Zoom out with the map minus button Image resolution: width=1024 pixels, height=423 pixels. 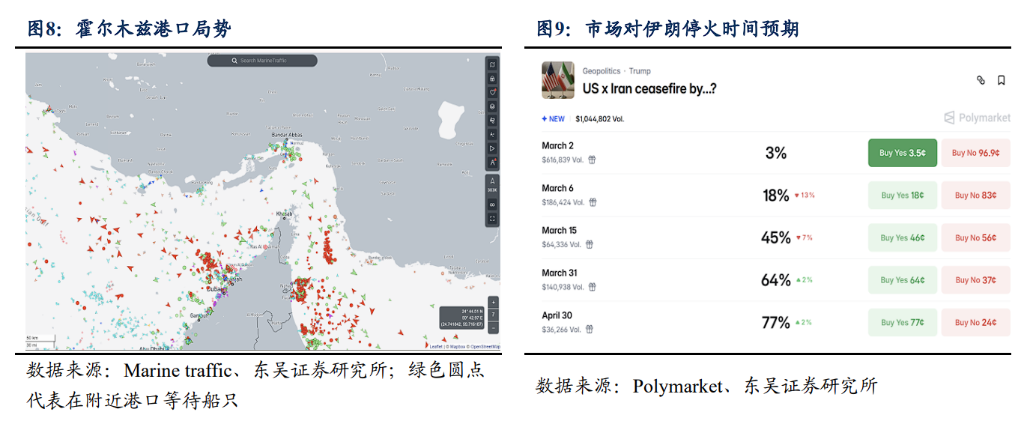[x=493, y=328]
